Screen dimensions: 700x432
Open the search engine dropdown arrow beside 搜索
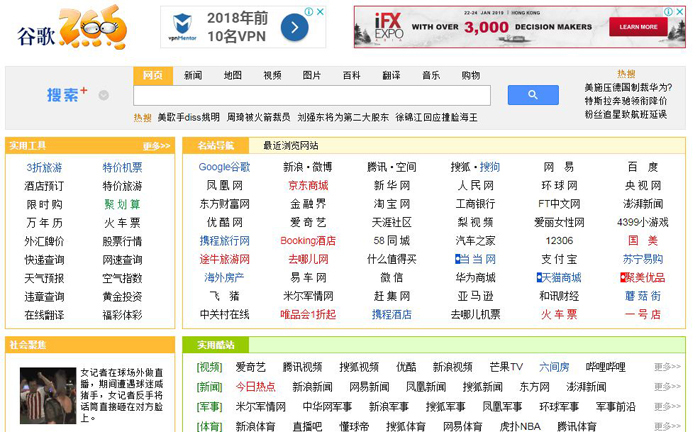103,96
